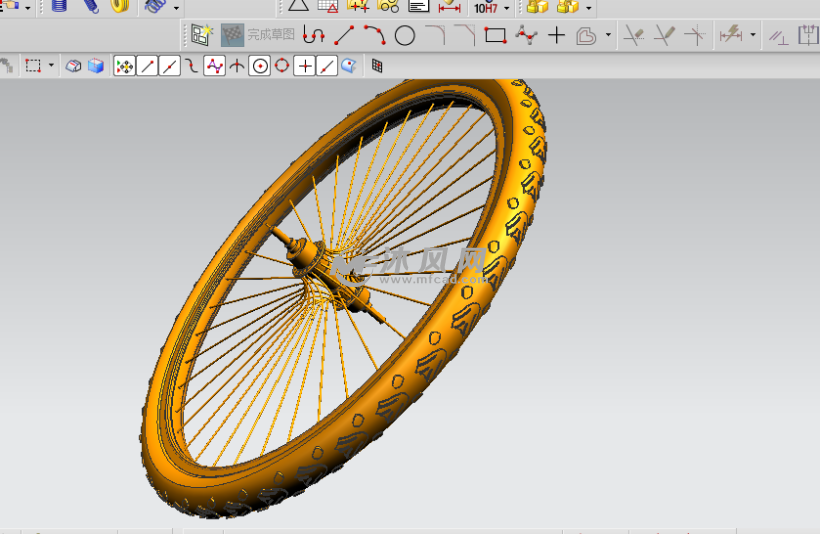This screenshot has width=820, height=534.
Task: Select the Studio Spline tool
Action: pos(526,35)
